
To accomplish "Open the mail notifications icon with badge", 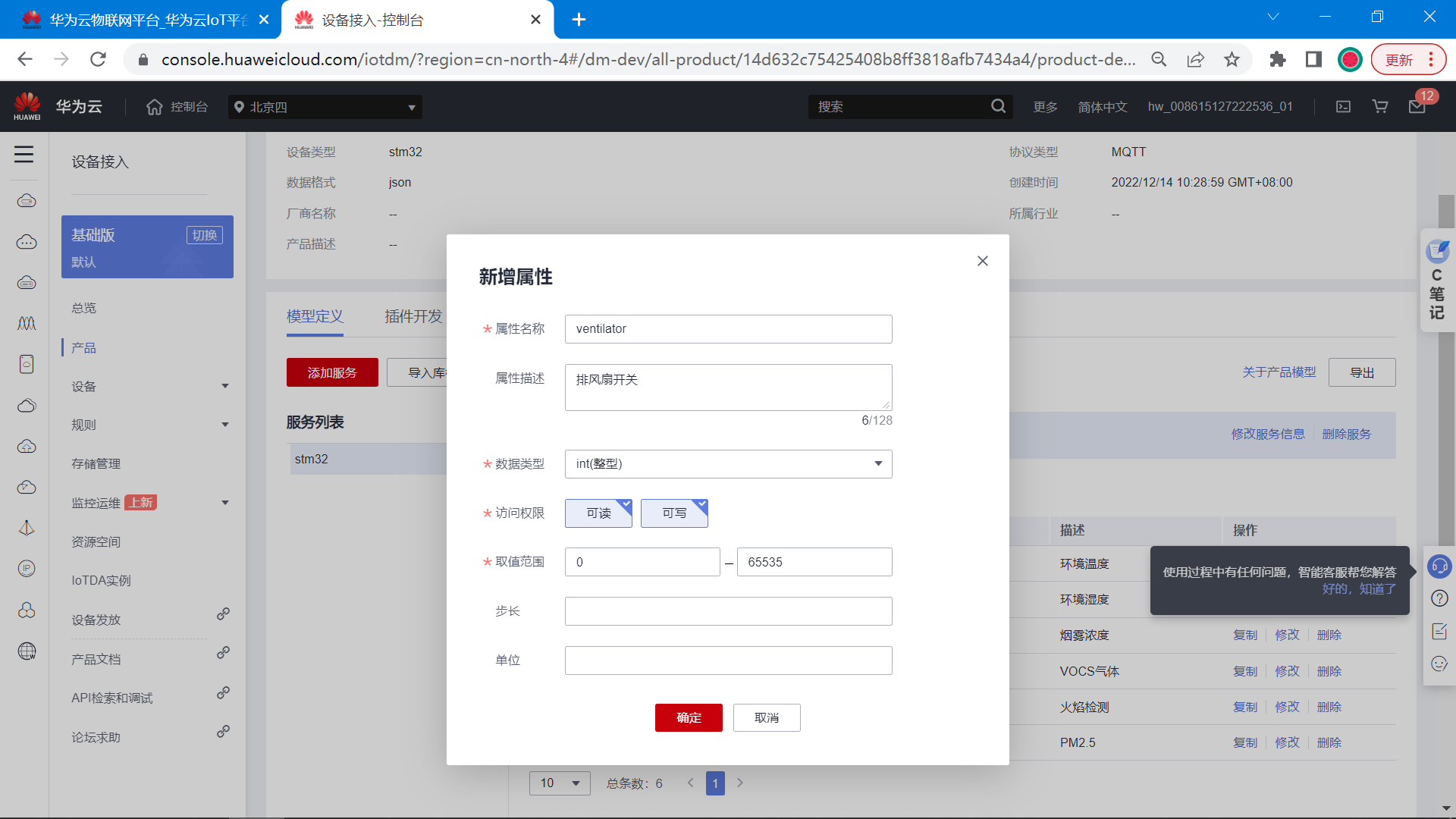I will click(1417, 107).
